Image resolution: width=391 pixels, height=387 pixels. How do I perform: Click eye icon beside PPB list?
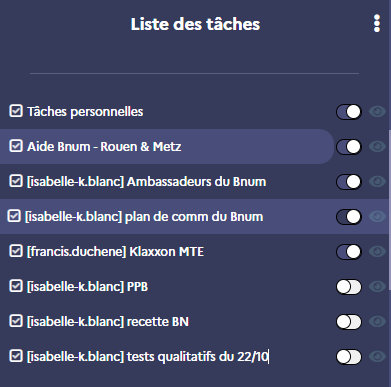[x=377, y=286]
